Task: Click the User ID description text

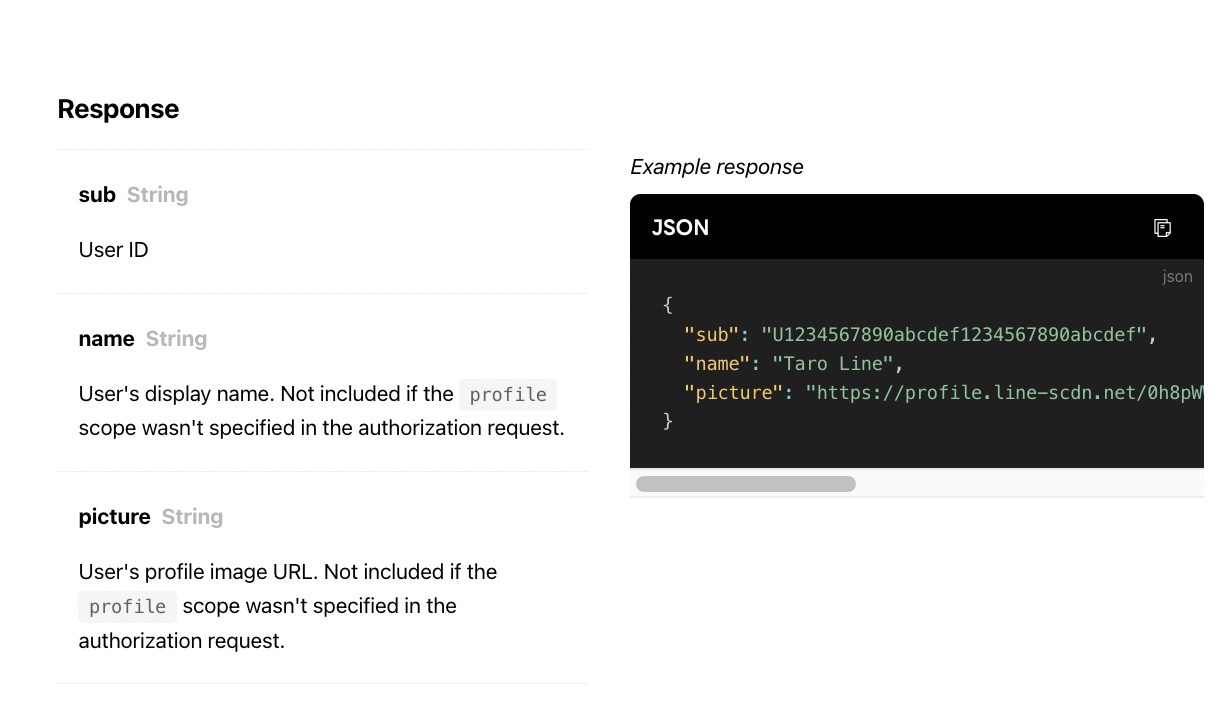Action: point(113,250)
